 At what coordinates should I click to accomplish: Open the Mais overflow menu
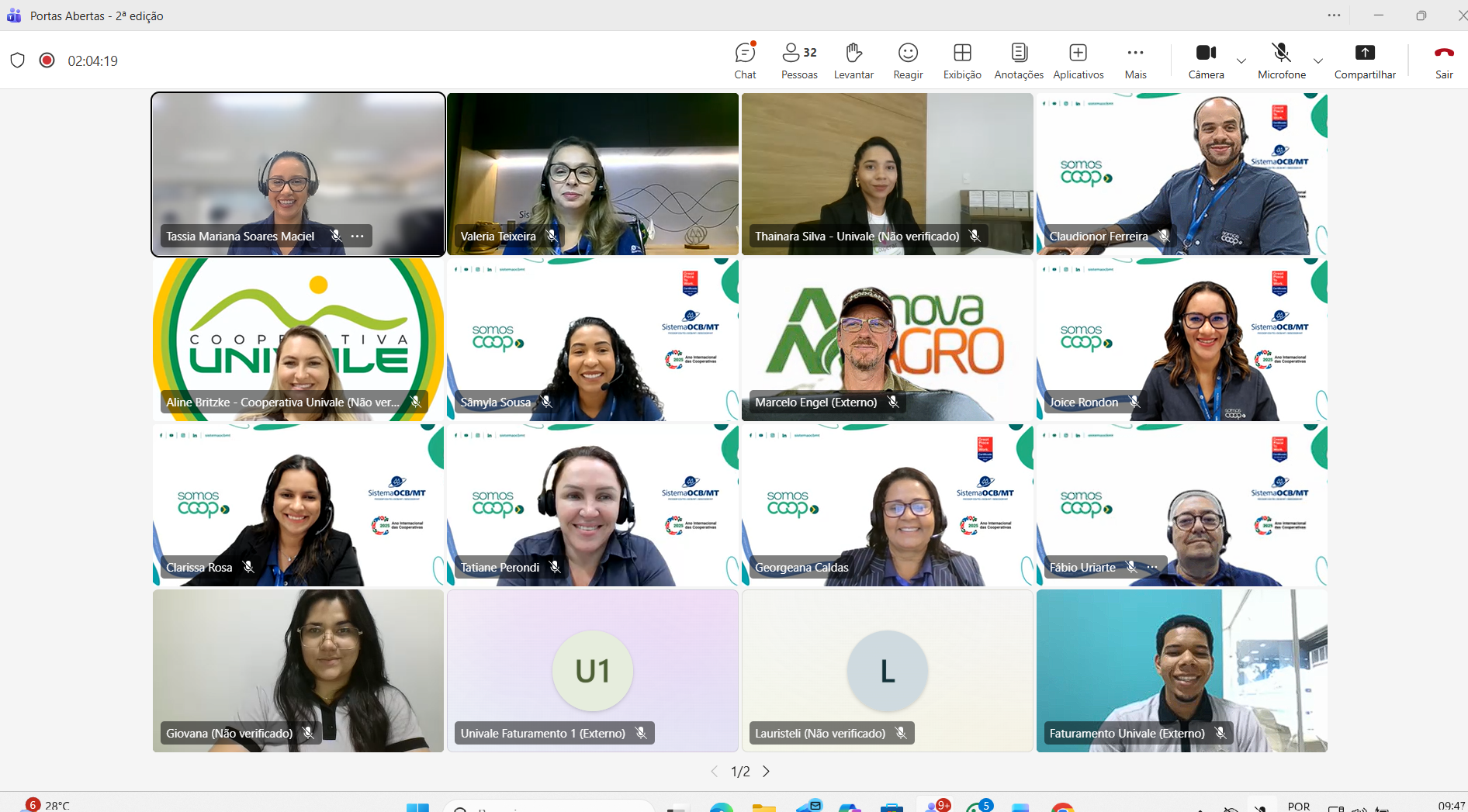pyautogui.click(x=1134, y=60)
